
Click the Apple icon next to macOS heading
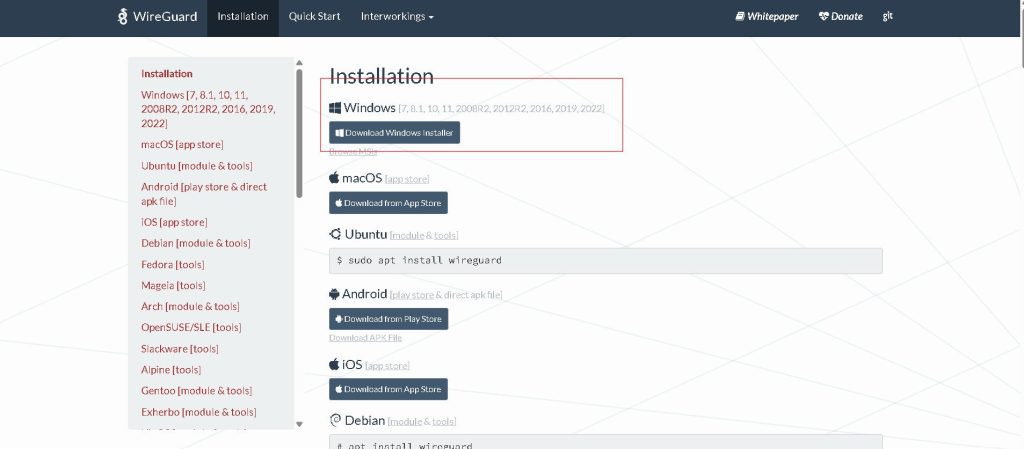[334, 178]
